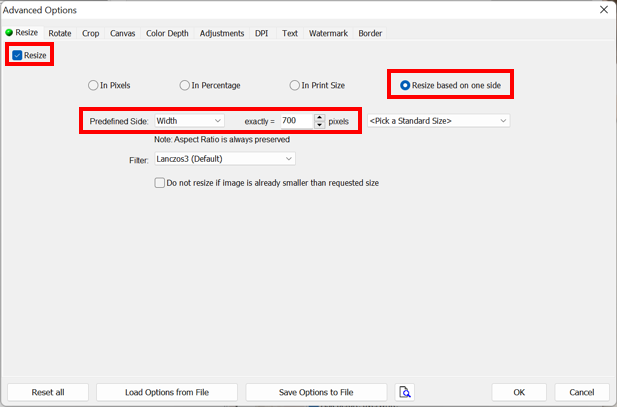Click the Cancel button
The width and height of the screenshot is (617, 407).
click(582, 392)
